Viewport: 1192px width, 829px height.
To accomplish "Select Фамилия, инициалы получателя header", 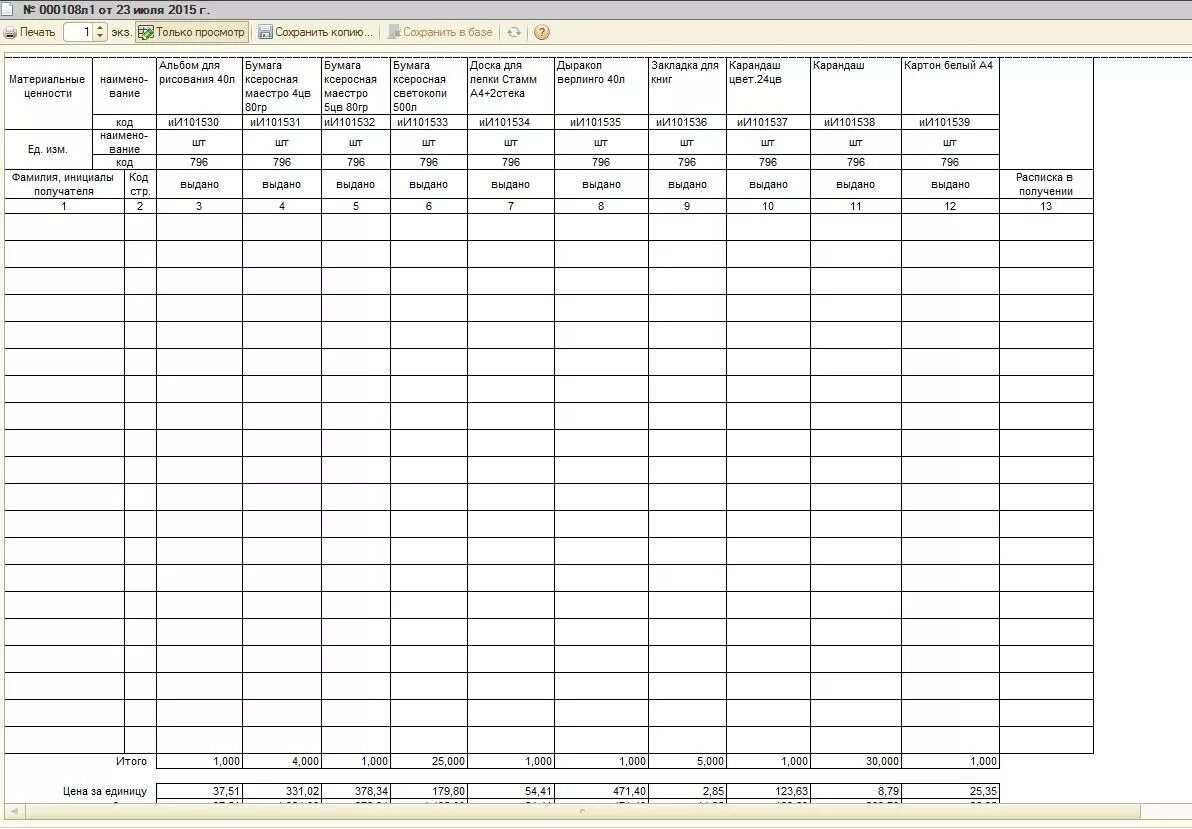I will pyautogui.click(x=64, y=184).
